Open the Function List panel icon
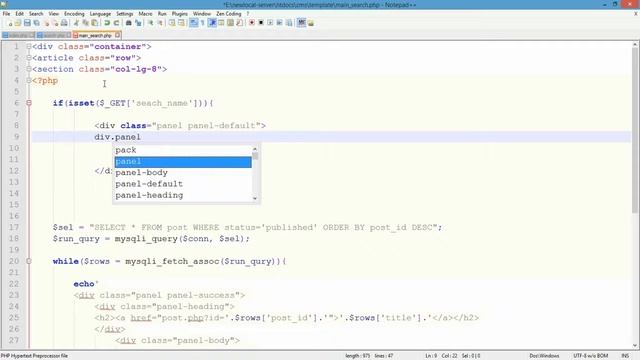Screen dimensions: 640x360 pyautogui.click(x=239, y=23)
